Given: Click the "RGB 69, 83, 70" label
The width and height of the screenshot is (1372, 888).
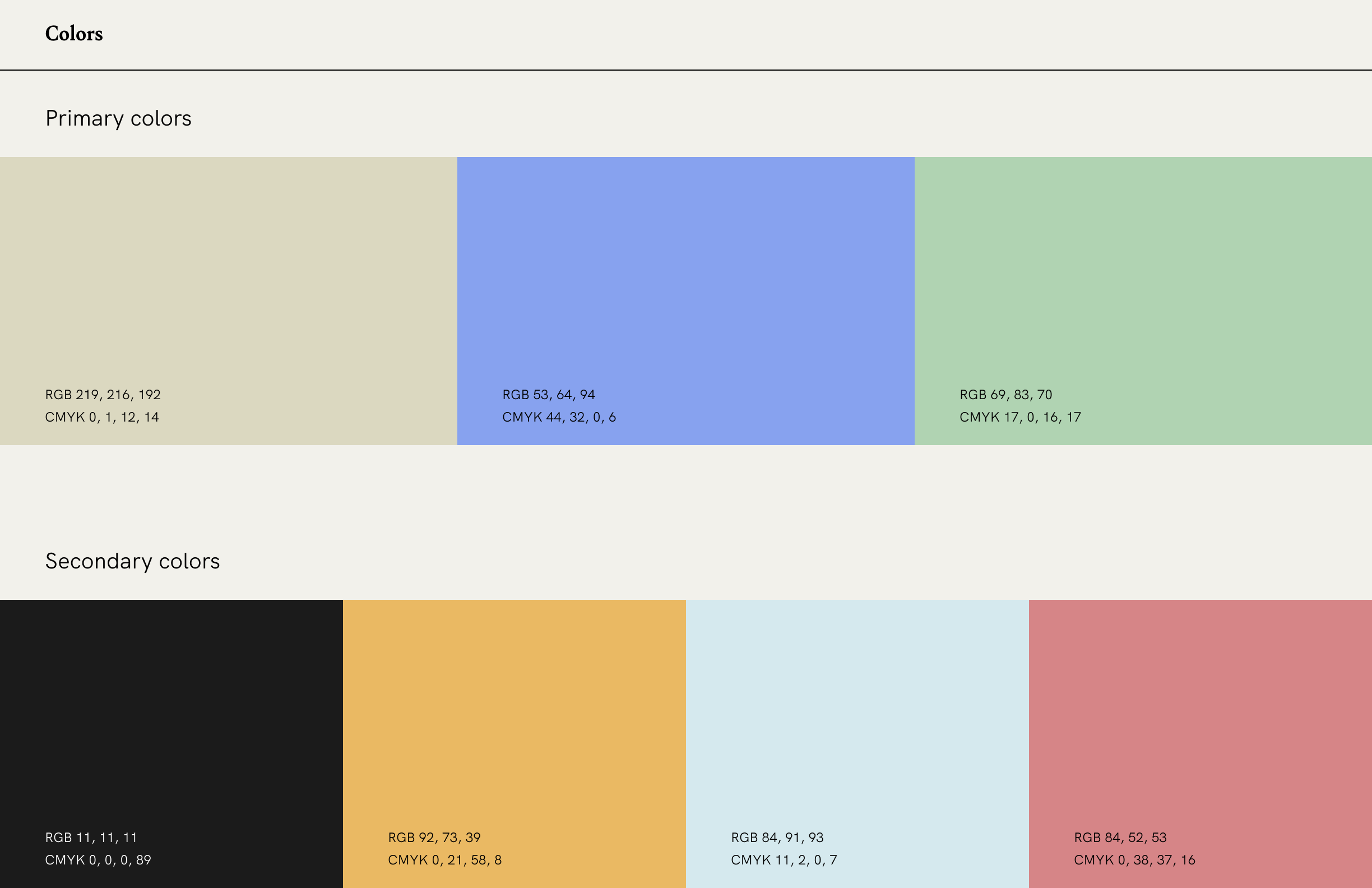Looking at the screenshot, I should [x=1005, y=395].
